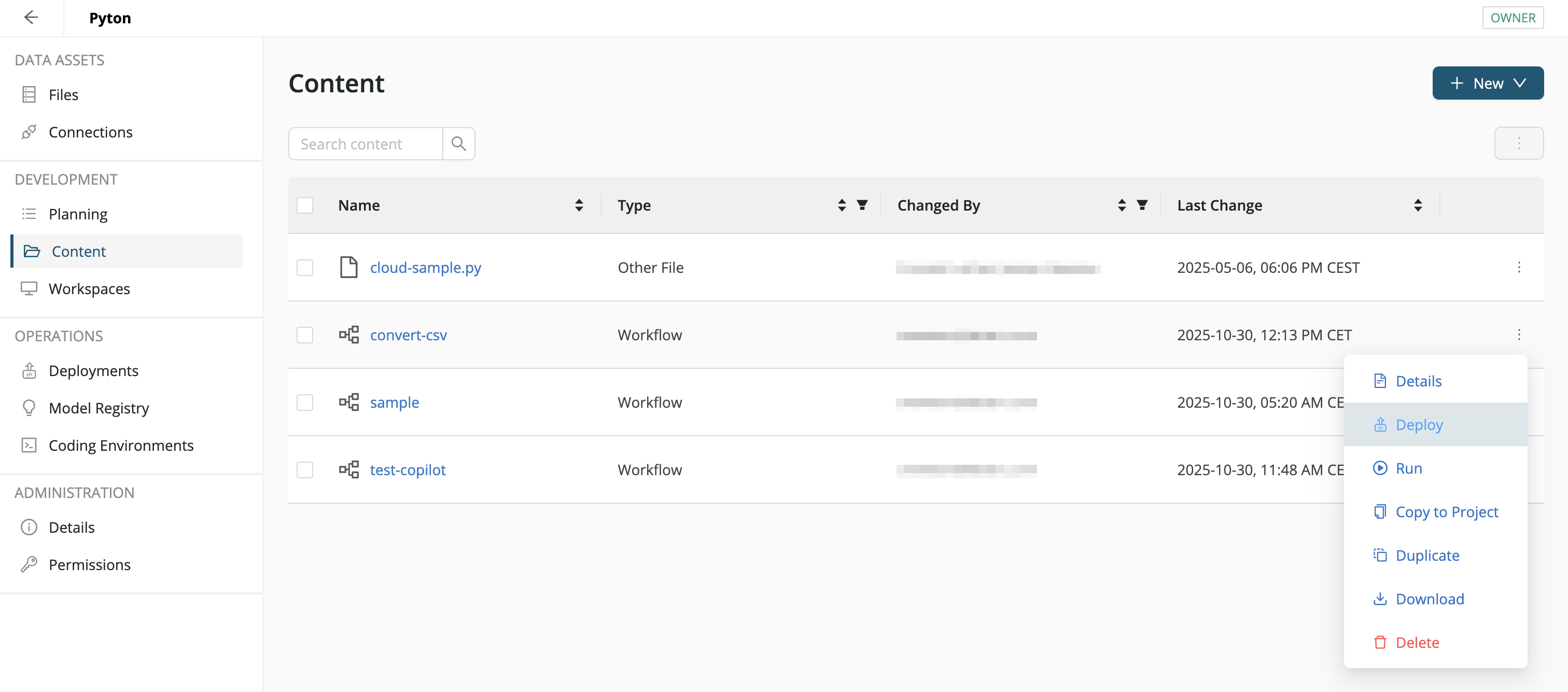1568x692 pixels.
Task: Click the Deployments box icon
Action: [29, 370]
